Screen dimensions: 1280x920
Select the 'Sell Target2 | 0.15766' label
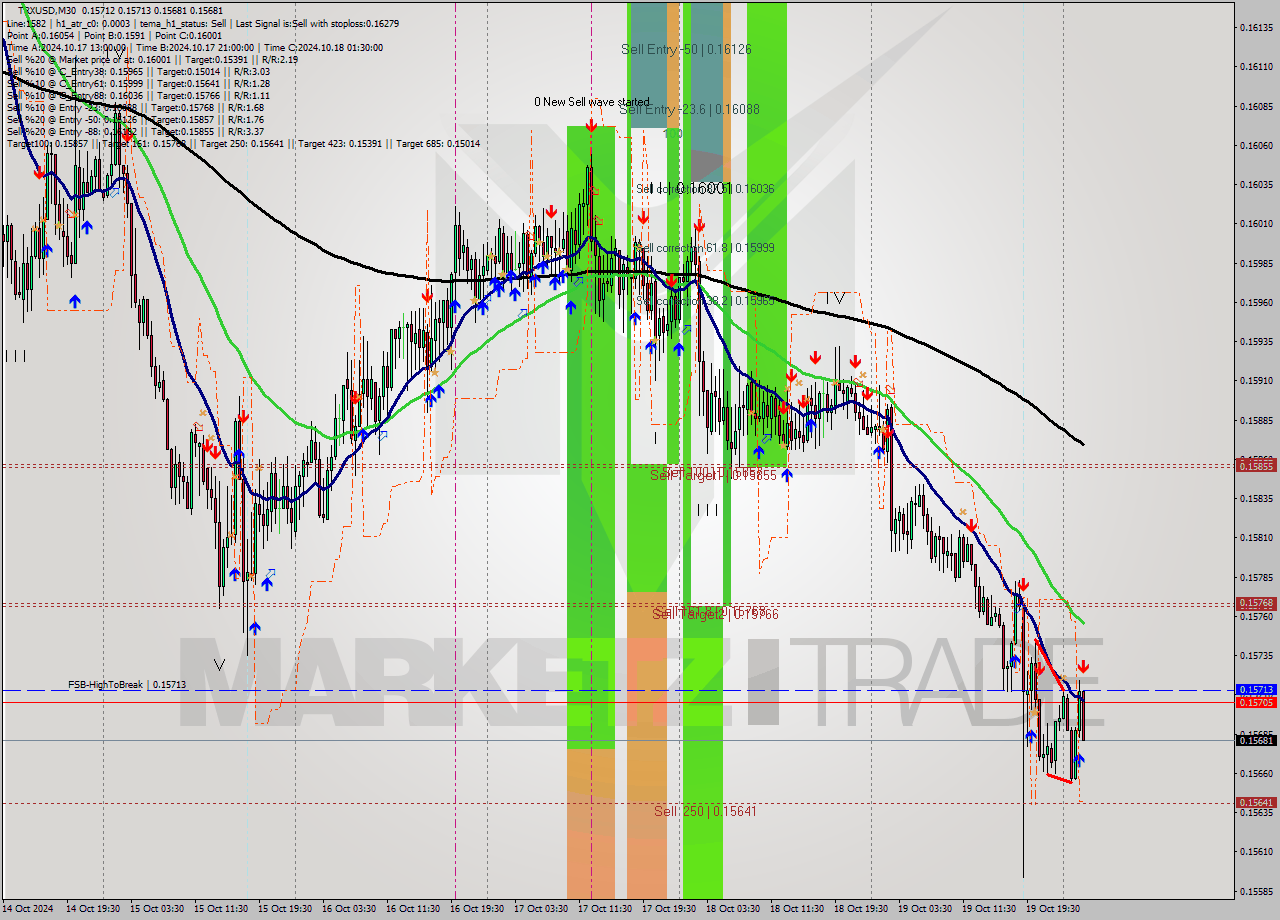tap(716, 613)
